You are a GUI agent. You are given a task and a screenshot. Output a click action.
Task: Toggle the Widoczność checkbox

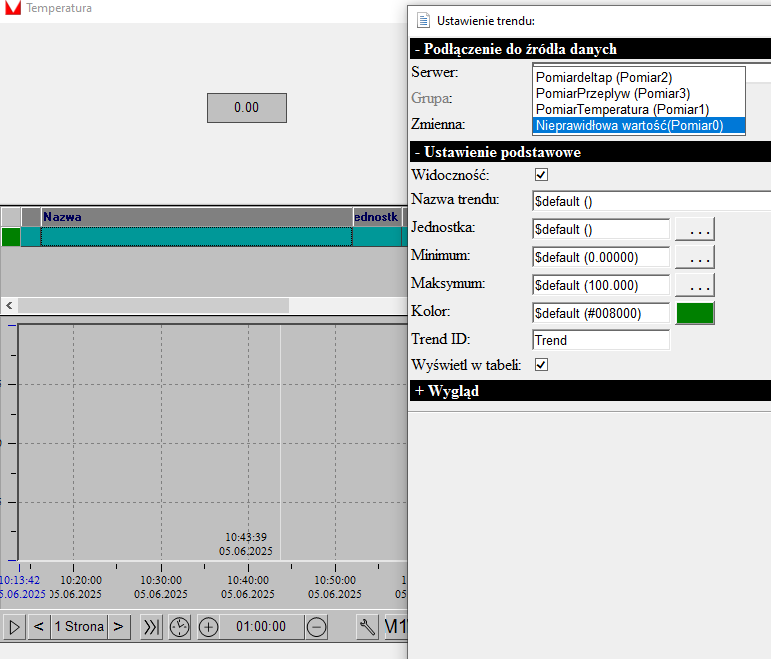[x=541, y=175]
